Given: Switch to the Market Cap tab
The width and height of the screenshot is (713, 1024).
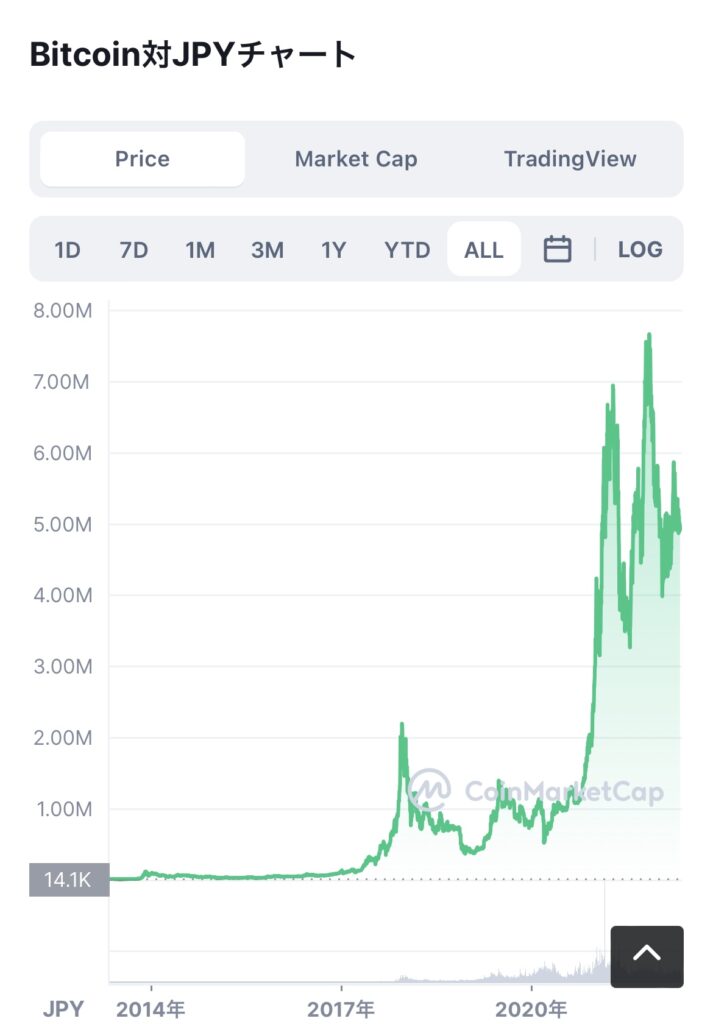Looking at the screenshot, I should click(x=356, y=159).
